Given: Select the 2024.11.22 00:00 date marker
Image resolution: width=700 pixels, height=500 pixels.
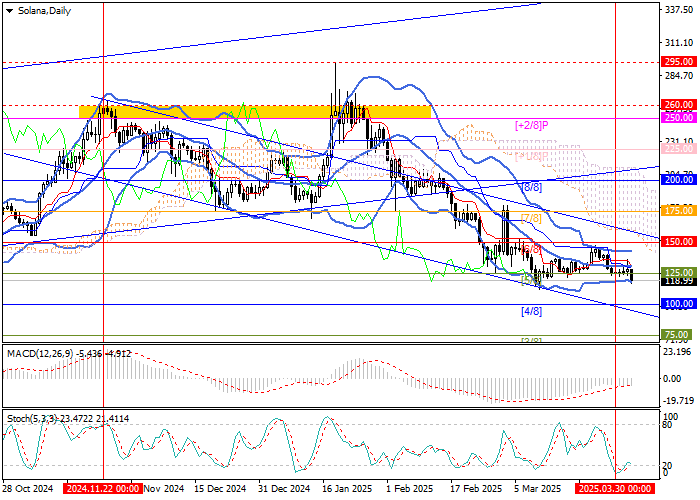Looking at the screenshot, I should (102, 490).
